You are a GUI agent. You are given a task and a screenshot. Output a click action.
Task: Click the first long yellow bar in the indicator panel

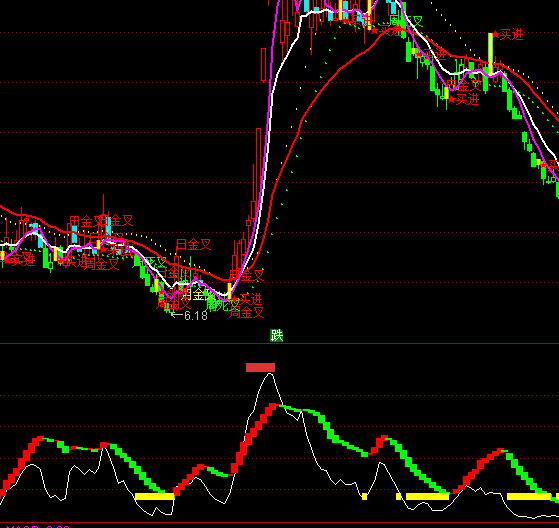point(154,496)
